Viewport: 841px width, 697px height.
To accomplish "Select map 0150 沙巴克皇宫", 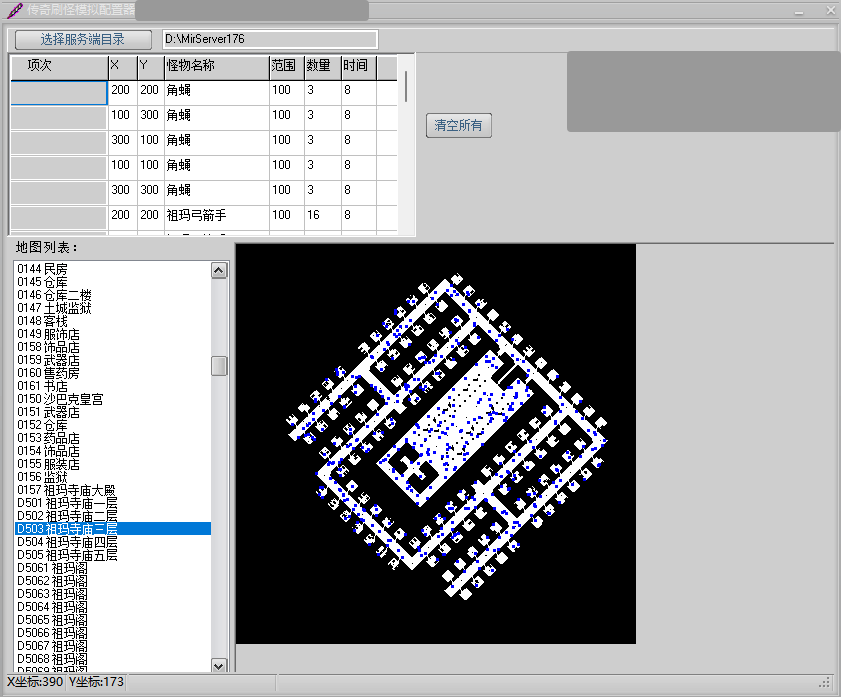I will pyautogui.click(x=113, y=399).
